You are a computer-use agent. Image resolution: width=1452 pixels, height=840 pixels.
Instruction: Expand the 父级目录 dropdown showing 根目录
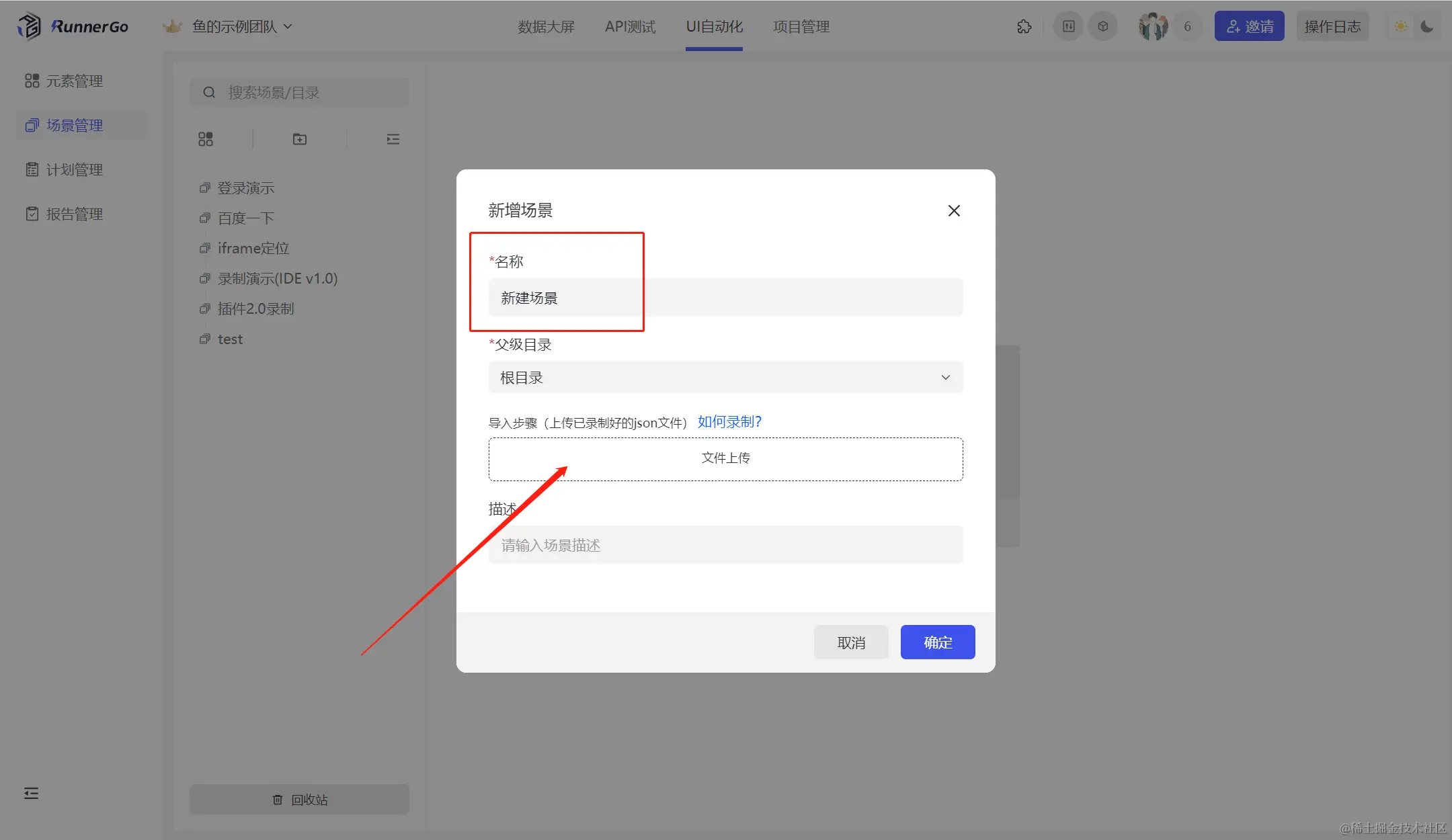(x=725, y=378)
